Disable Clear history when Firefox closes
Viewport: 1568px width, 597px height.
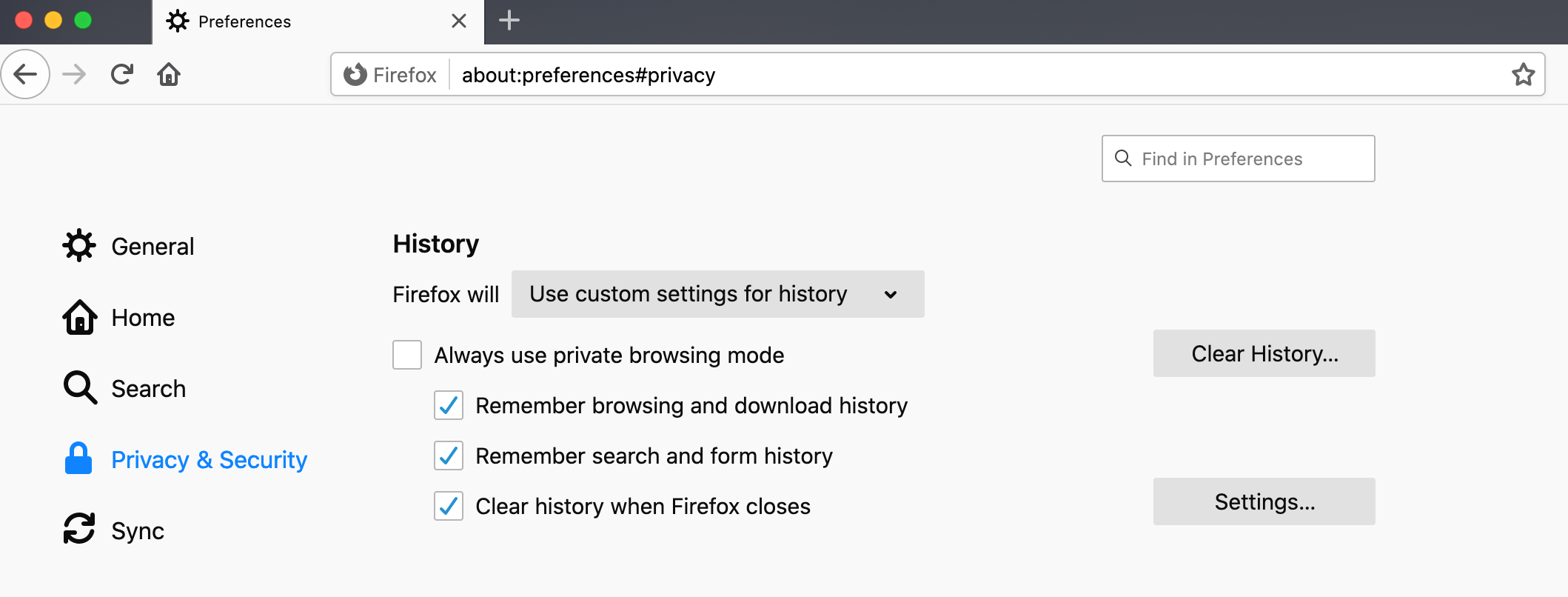[x=448, y=507]
